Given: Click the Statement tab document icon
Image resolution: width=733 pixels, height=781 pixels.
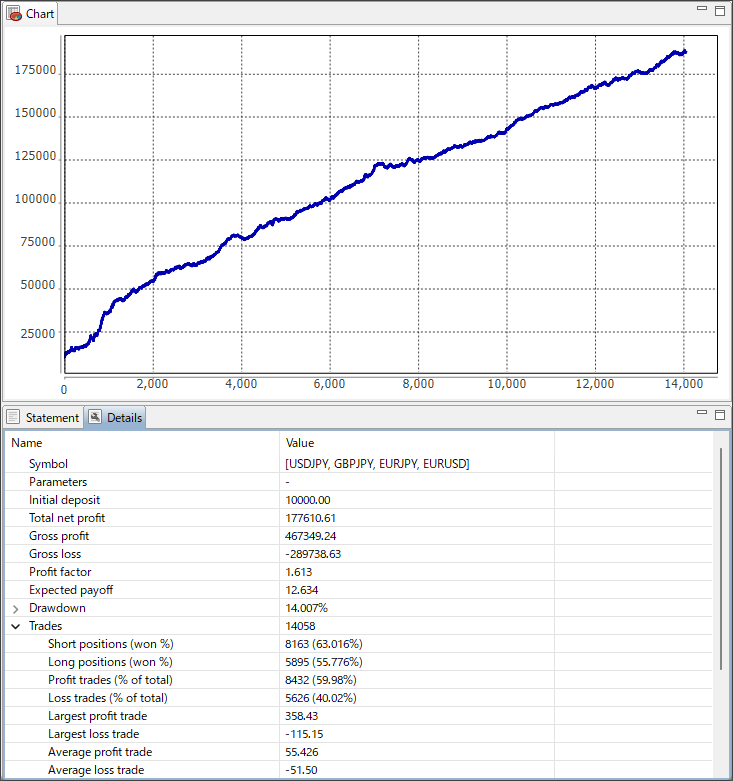Looking at the screenshot, I should pyautogui.click(x=13, y=417).
